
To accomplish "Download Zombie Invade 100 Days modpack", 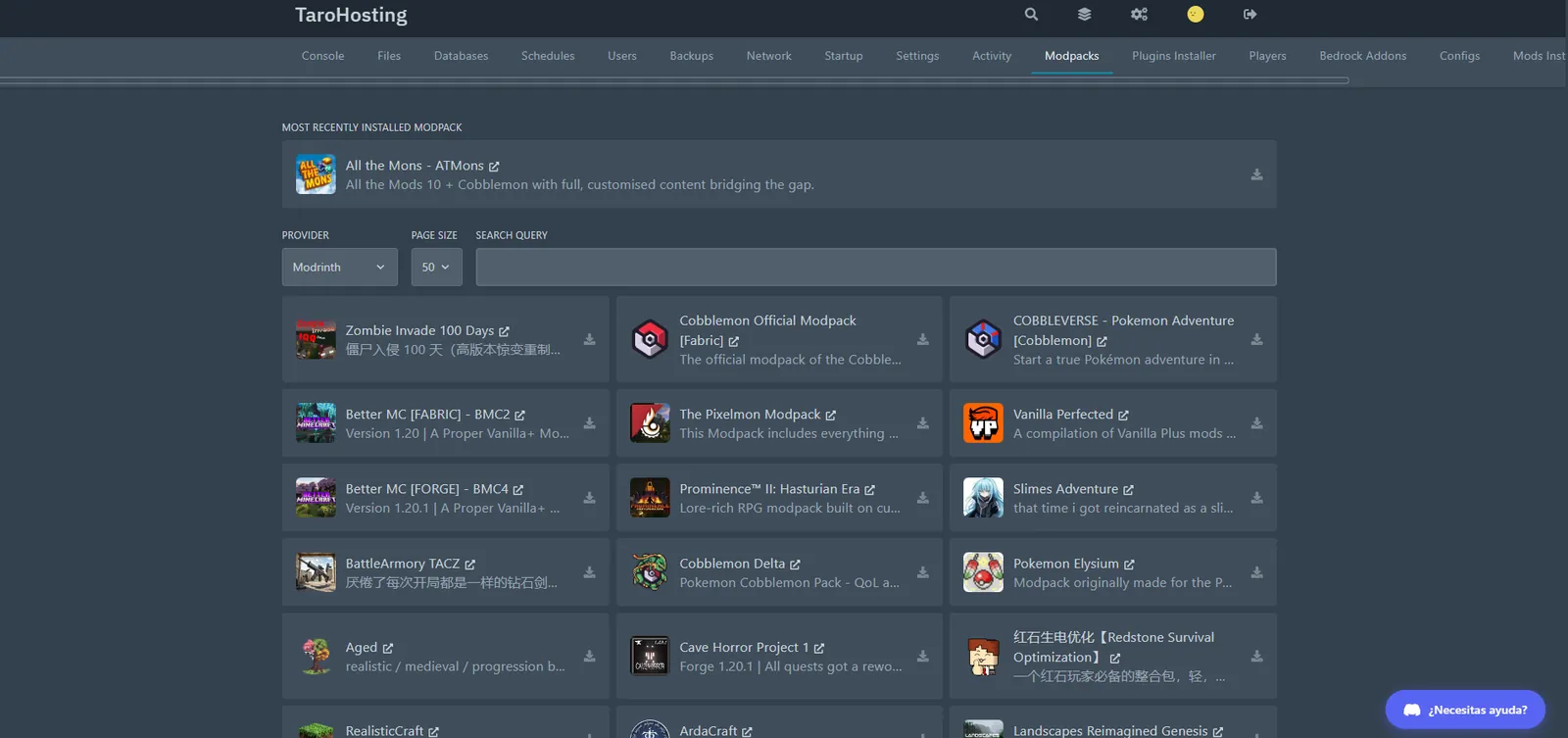I will click(589, 339).
